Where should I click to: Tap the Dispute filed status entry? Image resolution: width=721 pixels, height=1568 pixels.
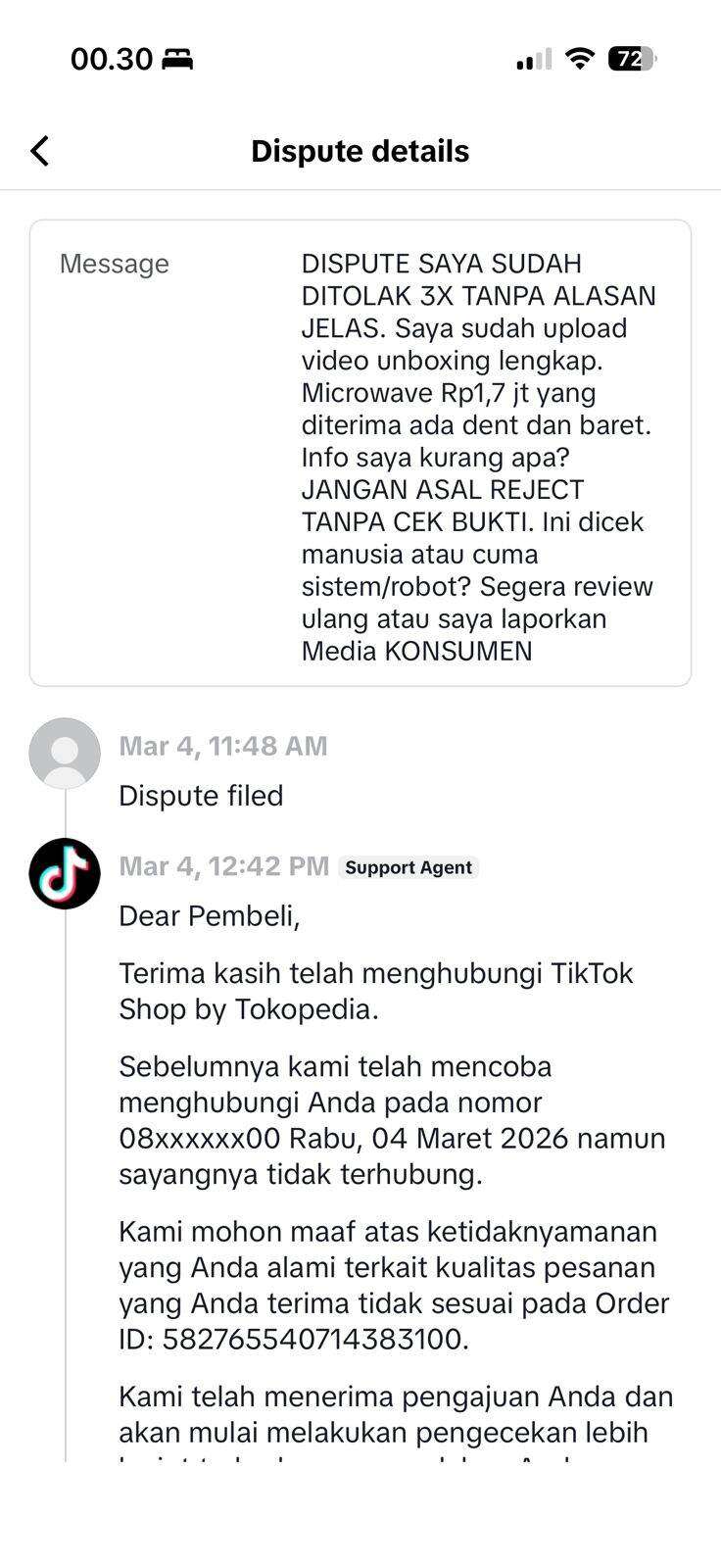(201, 796)
